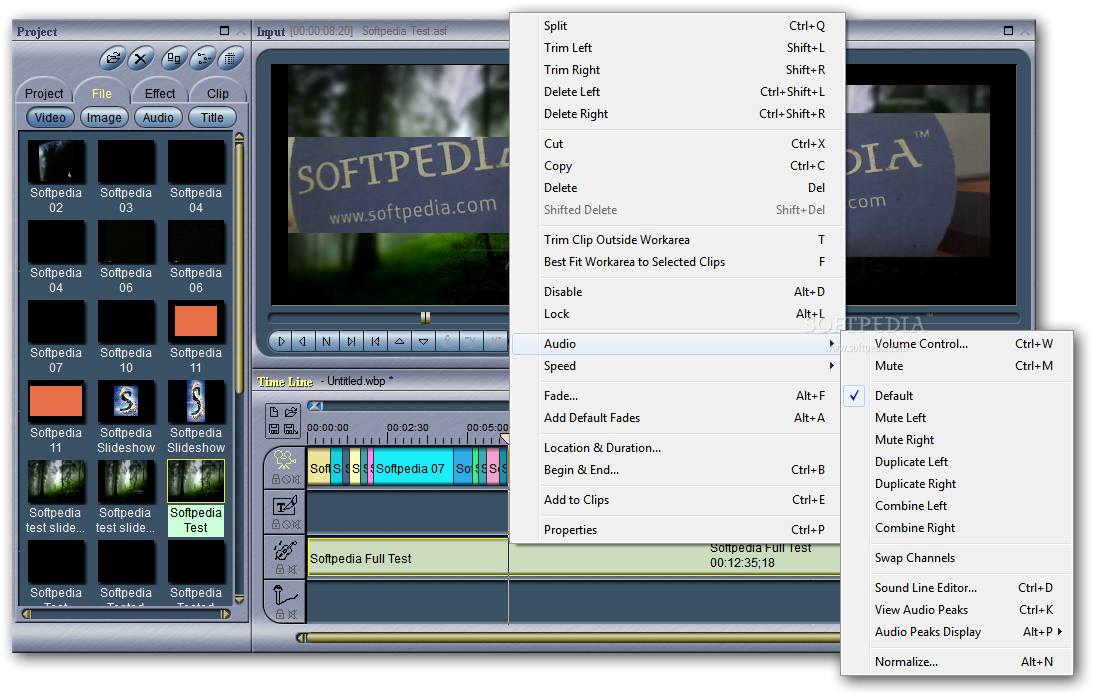Mute the music track
This screenshot has height=696, width=1094.
[292, 570]
